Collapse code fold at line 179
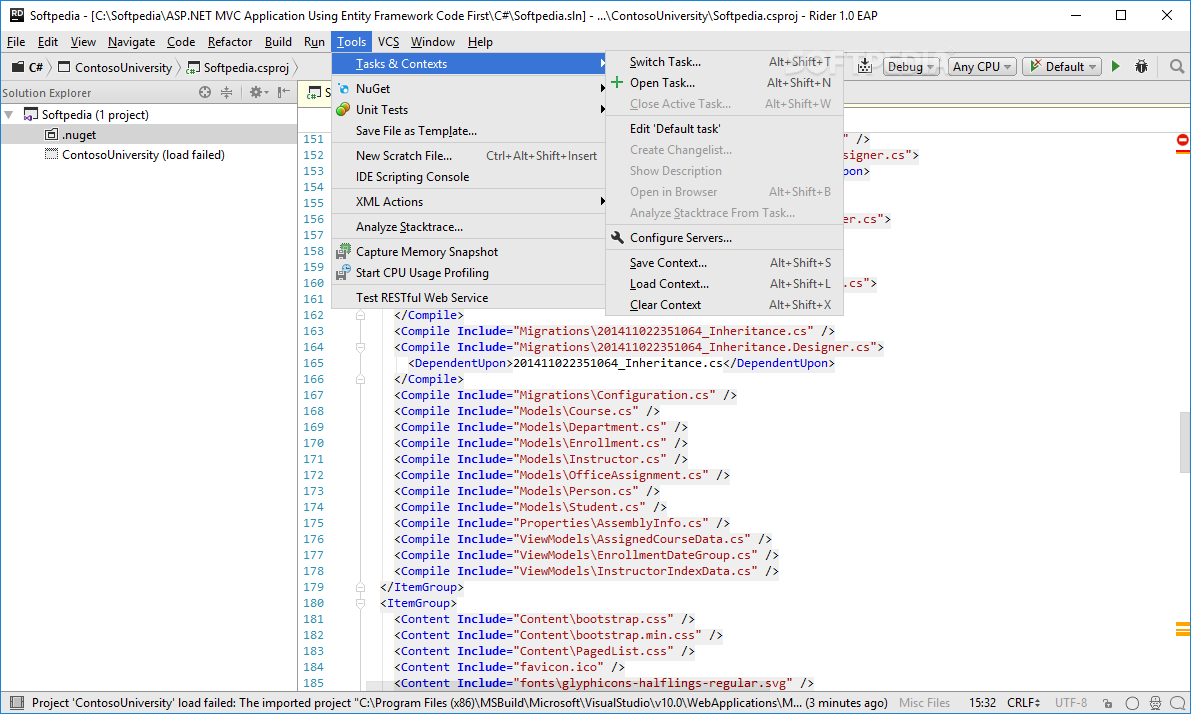 pos(361,587)
